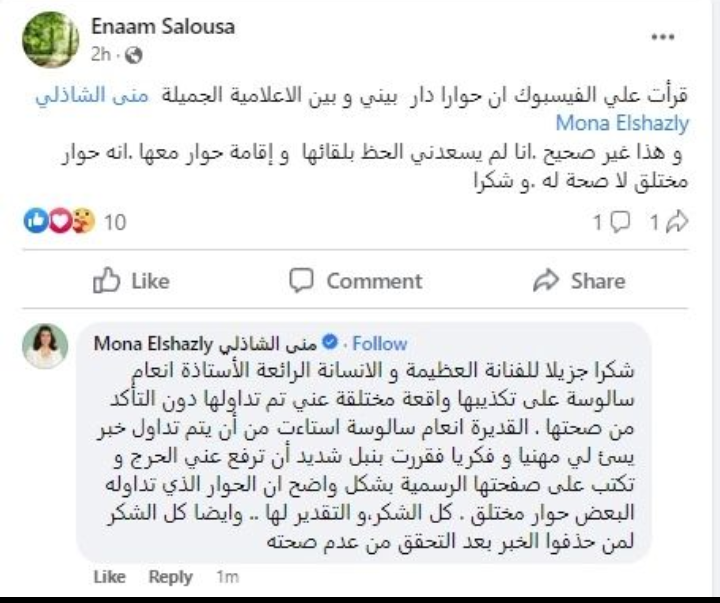Click Enaam Salousa's profile picture
The height and width of the screenshot is (603, 720).
44,38
